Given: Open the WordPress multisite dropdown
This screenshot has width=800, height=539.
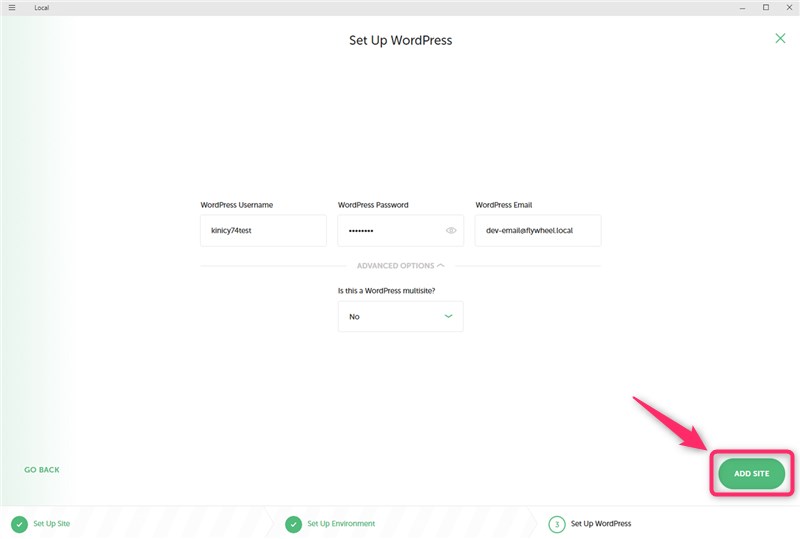Looking at the screenshot, I should 401,316.
